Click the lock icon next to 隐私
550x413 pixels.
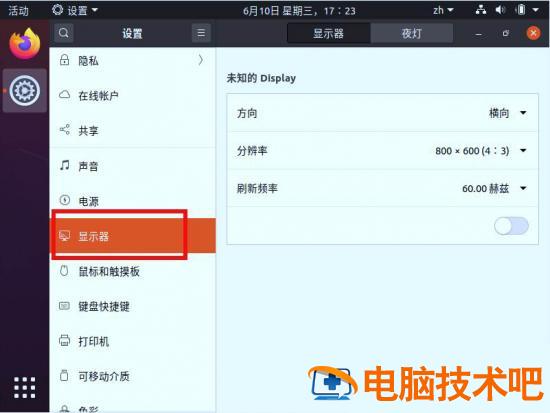[x=64, y=60]
